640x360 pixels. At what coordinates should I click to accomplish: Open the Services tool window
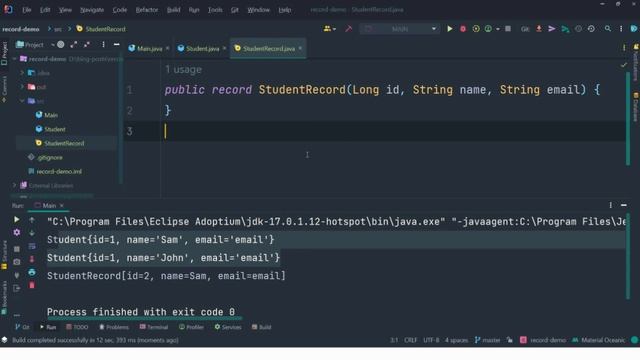click(228, 327)
